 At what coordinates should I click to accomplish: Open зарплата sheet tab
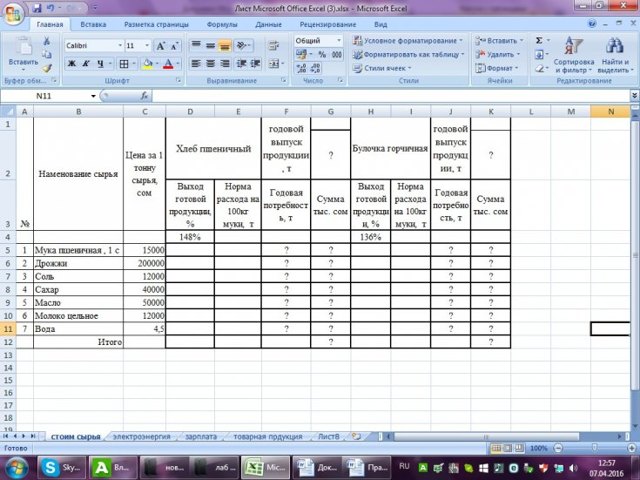pyautogui.click(x=201, y=436)
